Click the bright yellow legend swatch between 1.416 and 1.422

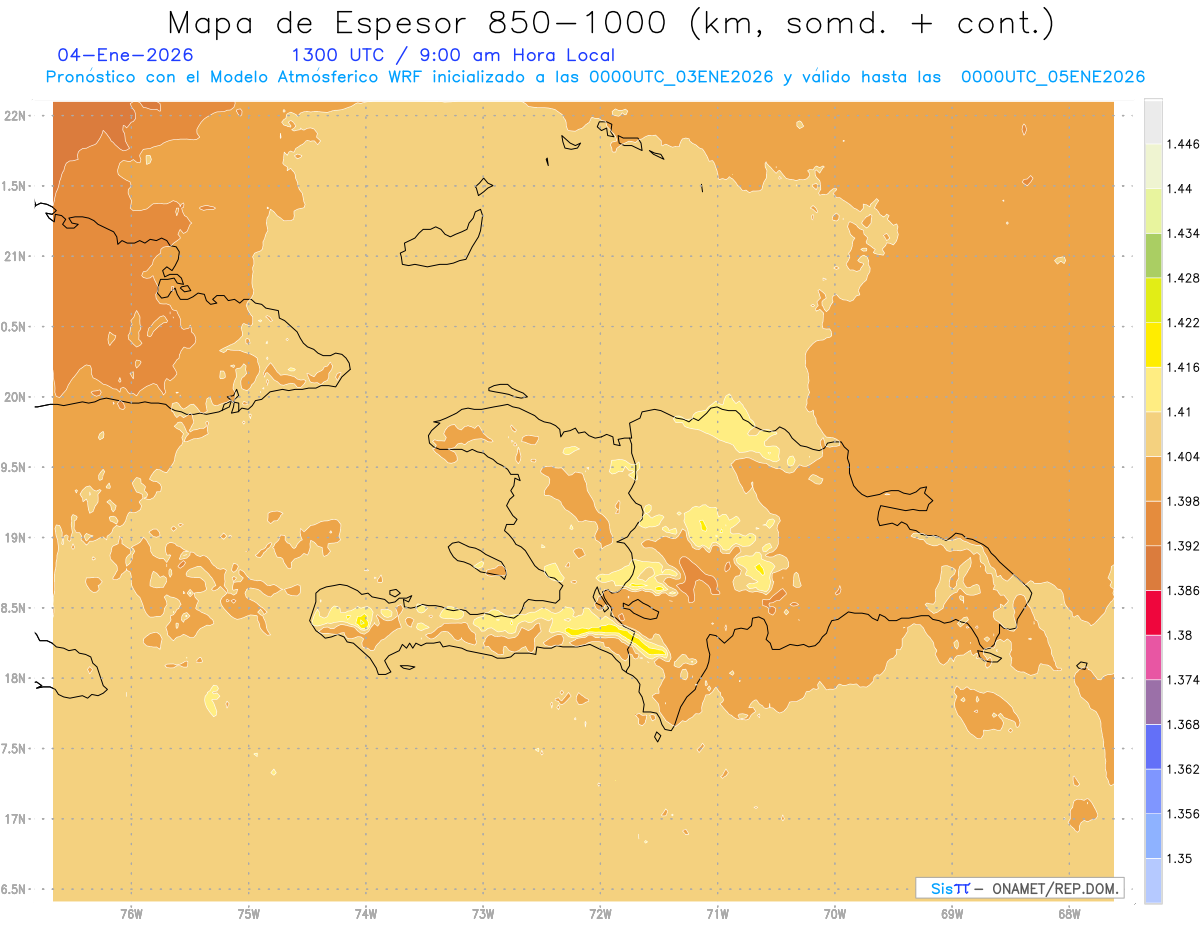coord(1153,344)
